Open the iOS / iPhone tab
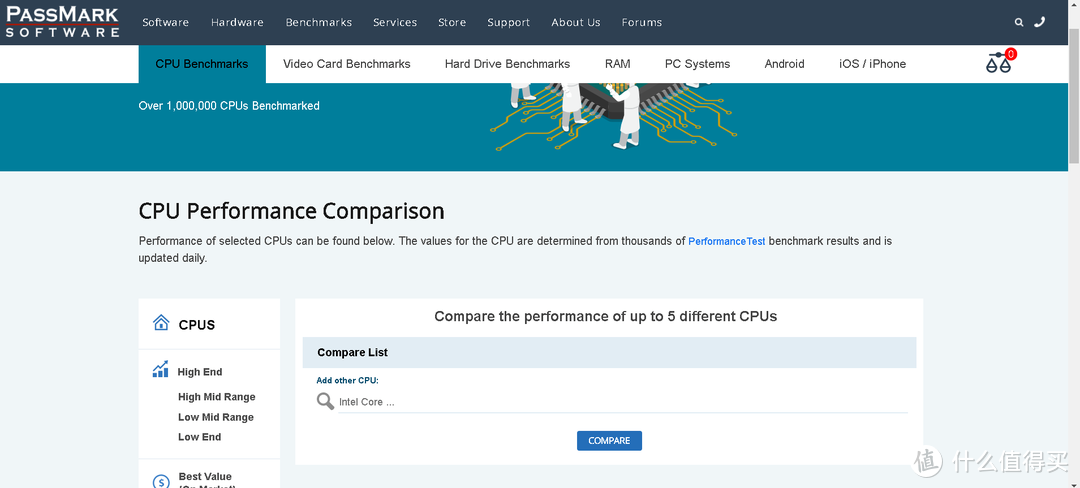The width and height of the screenshot is (1080, 488). click(x=872, y=64)
